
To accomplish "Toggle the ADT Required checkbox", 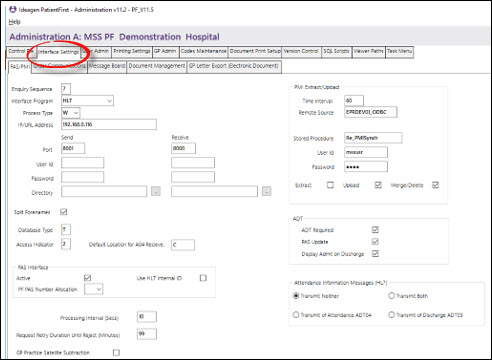I will [x=375, y=230].
